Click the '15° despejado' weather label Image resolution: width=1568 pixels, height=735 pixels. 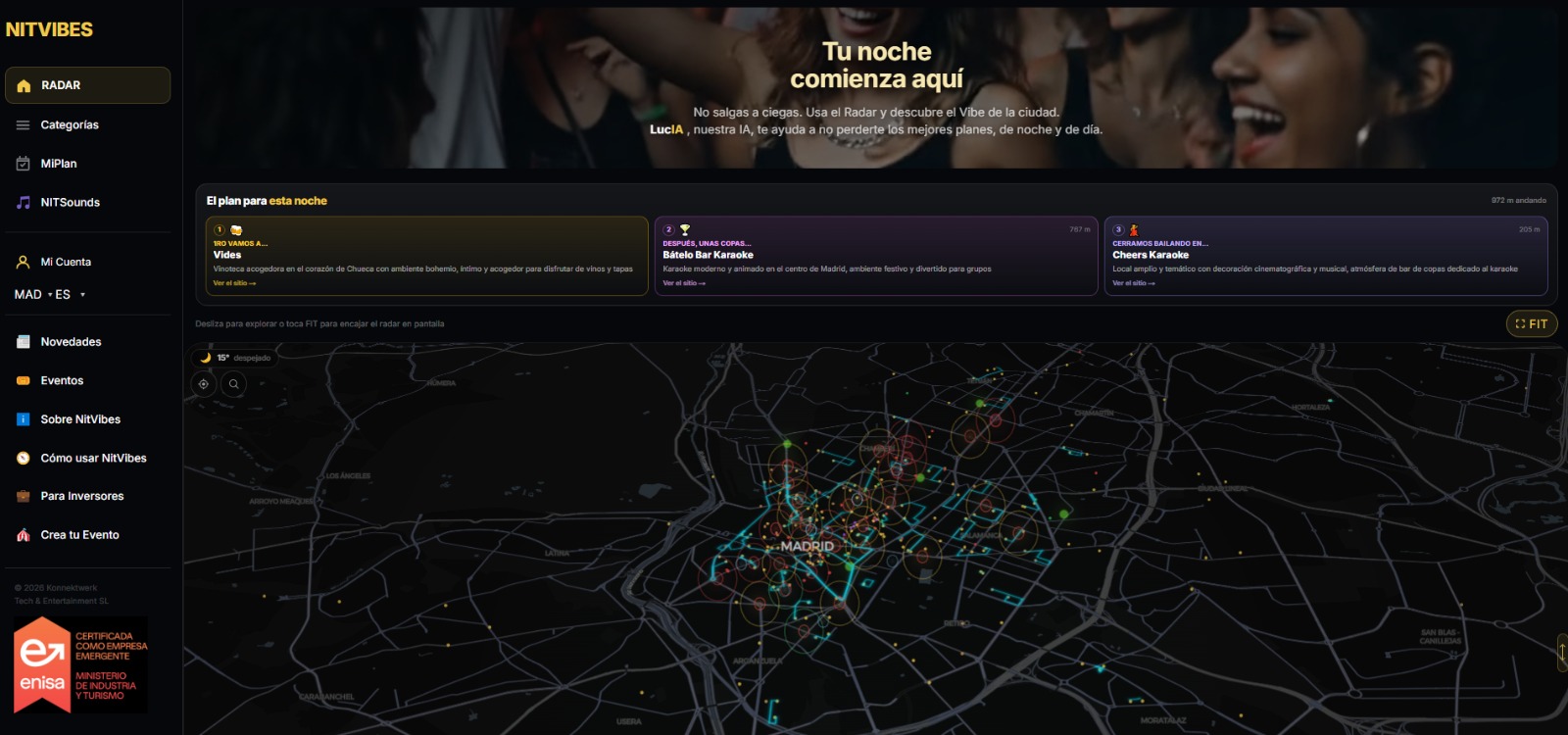pos(244,358)
